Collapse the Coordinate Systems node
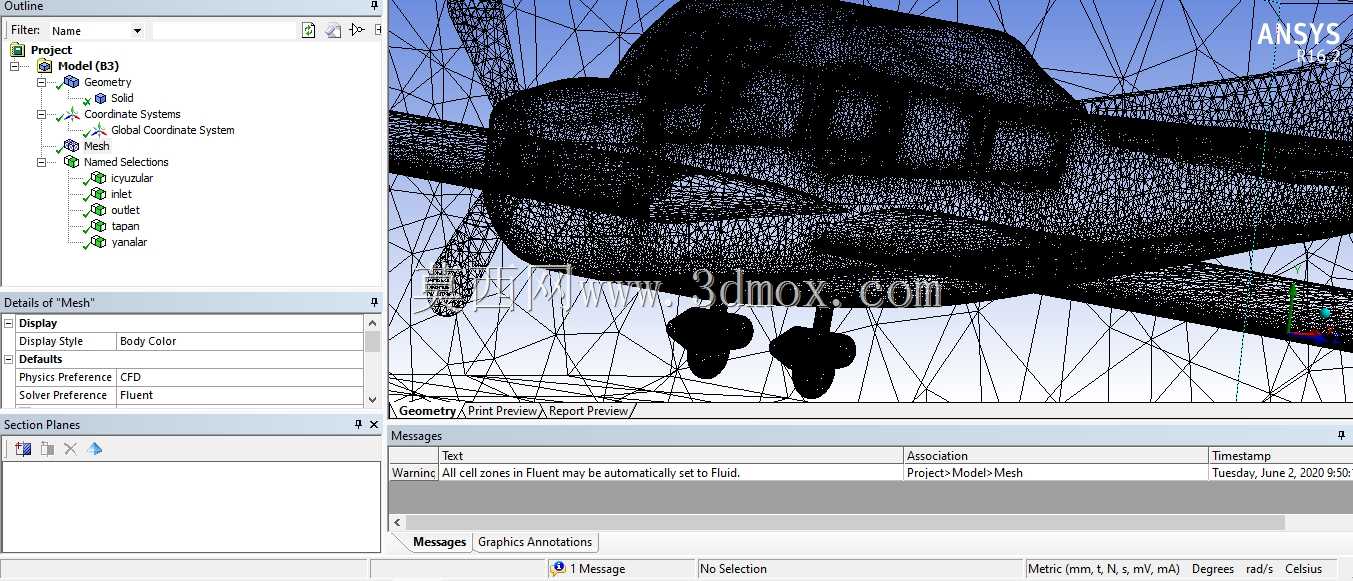Viewport: 1353px width, 581px height. point(42,114)
